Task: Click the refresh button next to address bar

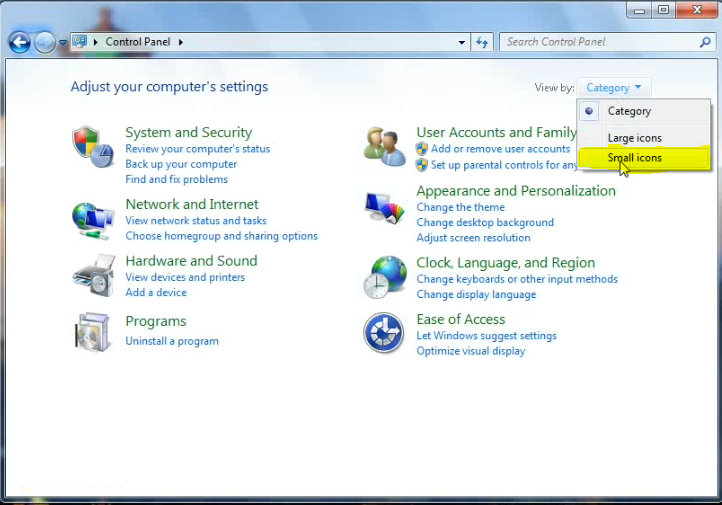Action: (482, 42)
